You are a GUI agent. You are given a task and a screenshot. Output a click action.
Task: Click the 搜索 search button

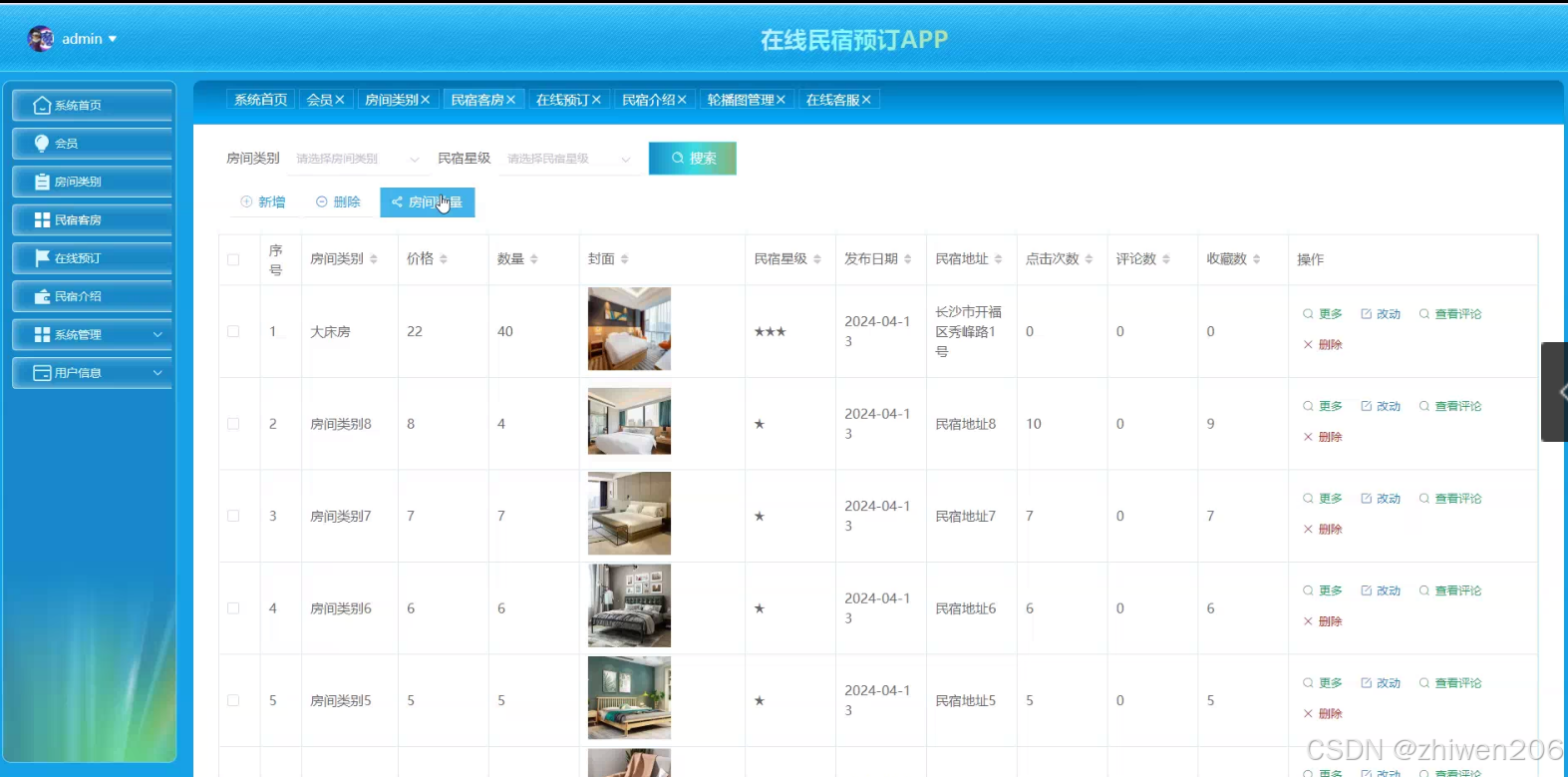click(x=693, y=159)
